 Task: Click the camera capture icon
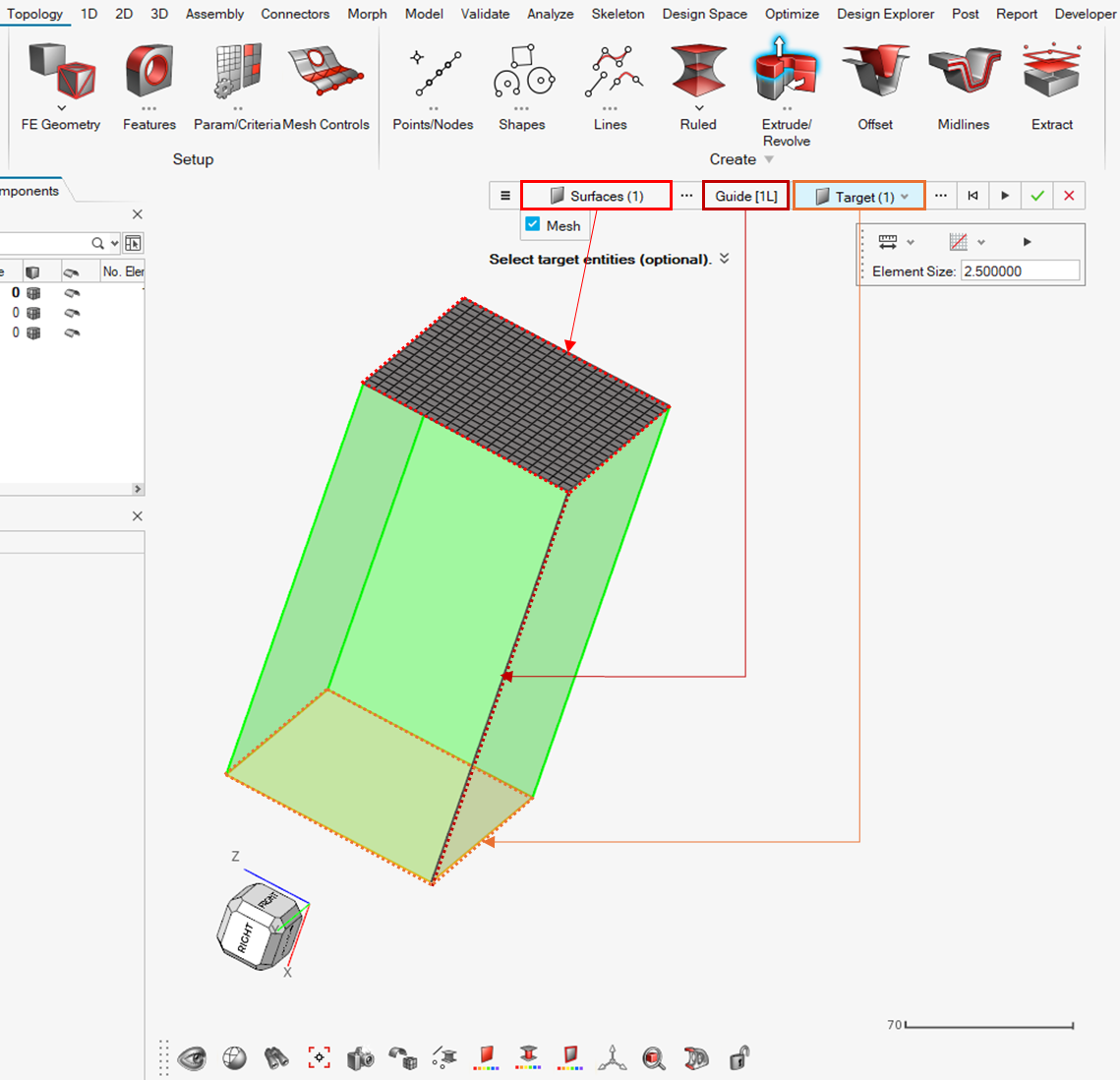pos(361,1057)
